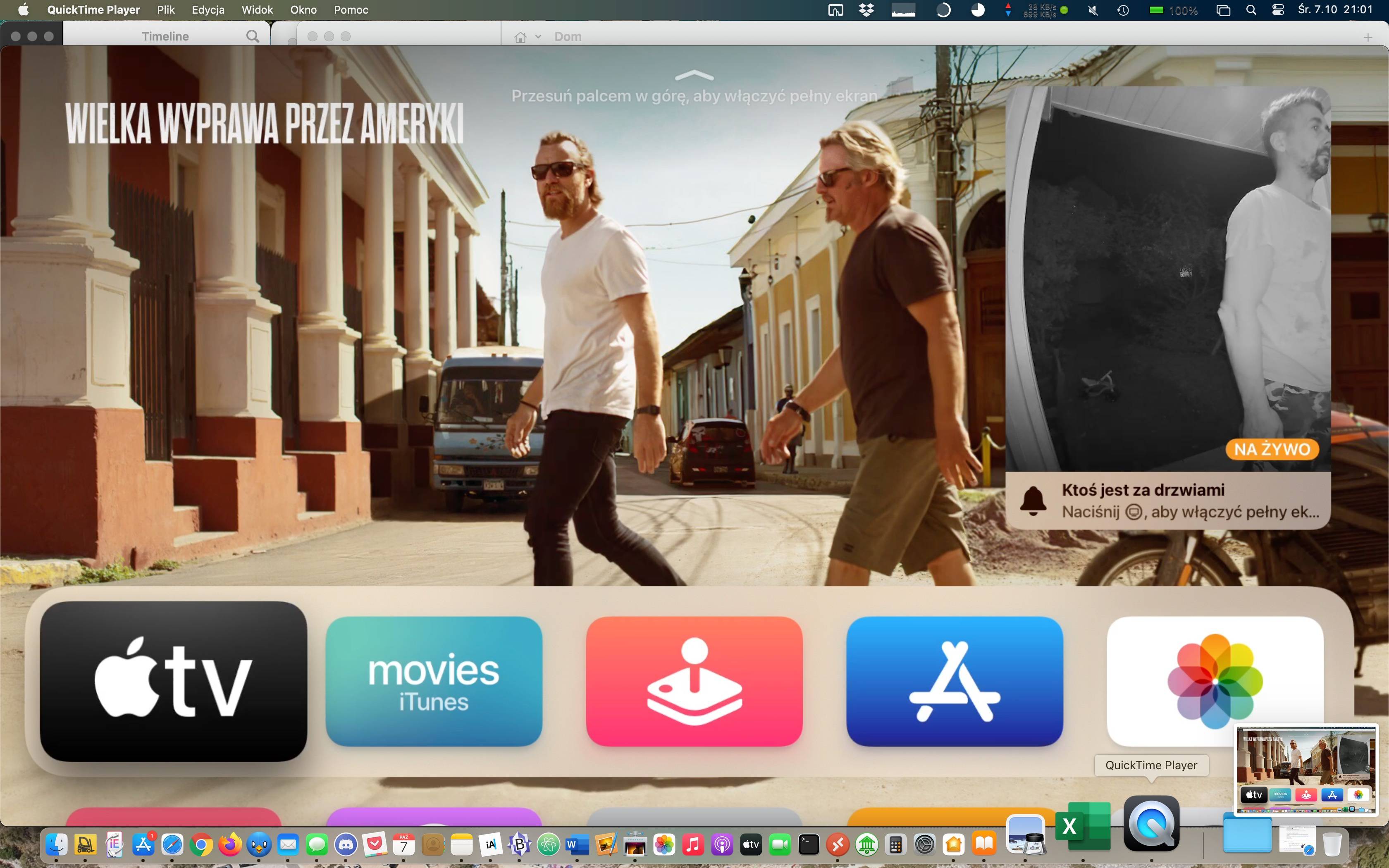
Task: Launch the Apple Arcade joystick tile
Action: click(694, 682)
